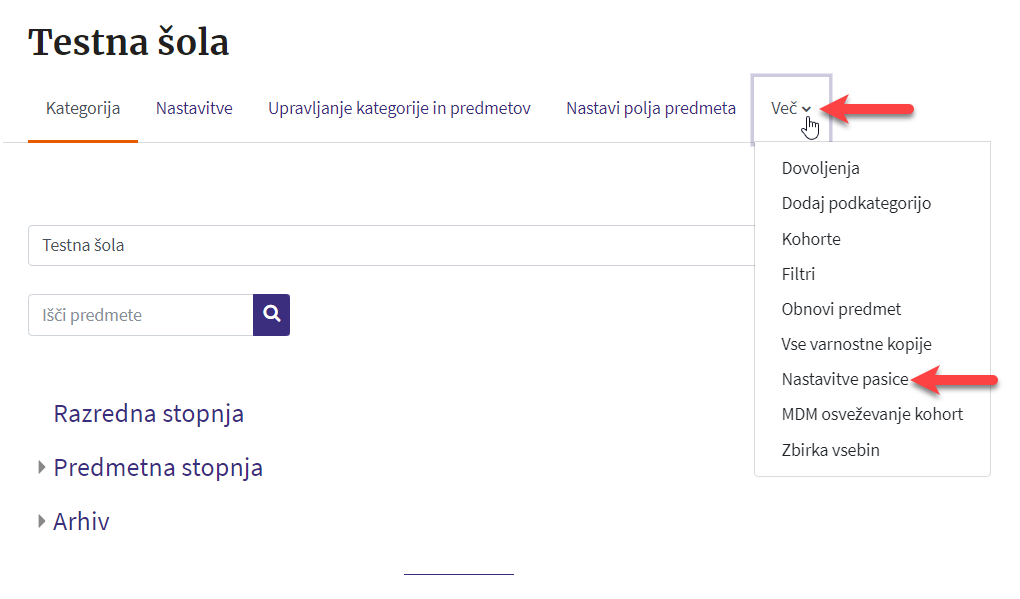Open Upravljanje kategorije in predmetov tab

coord(399,109)
